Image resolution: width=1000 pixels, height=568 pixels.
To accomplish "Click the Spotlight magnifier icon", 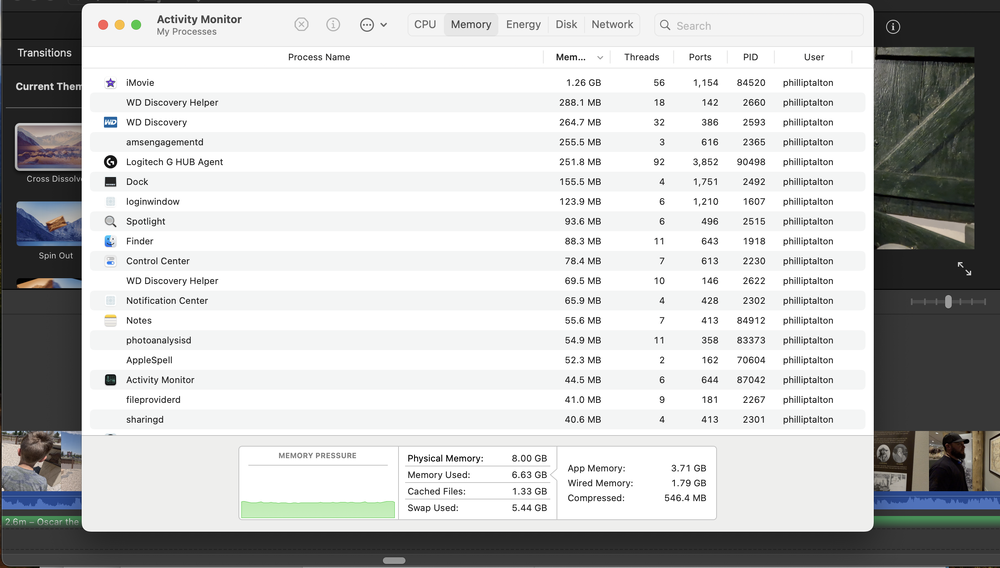I will (x=110, y=221).
